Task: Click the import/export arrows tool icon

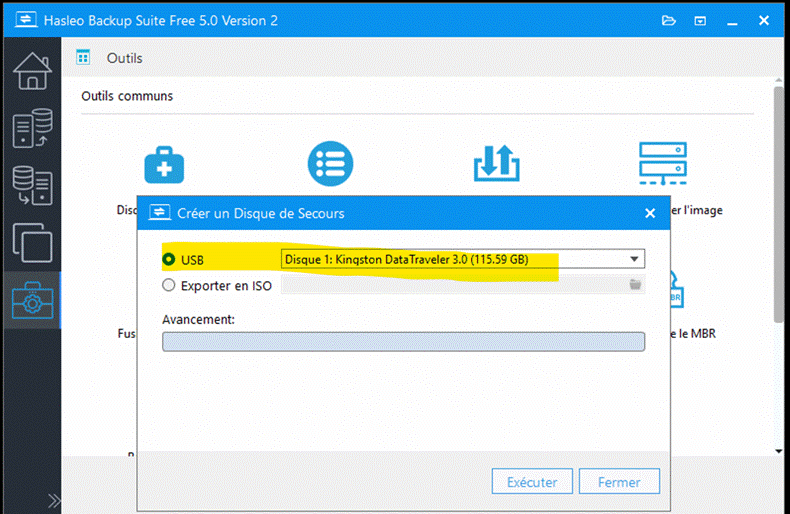Action: pyautogui.click(x=497, y=163)
